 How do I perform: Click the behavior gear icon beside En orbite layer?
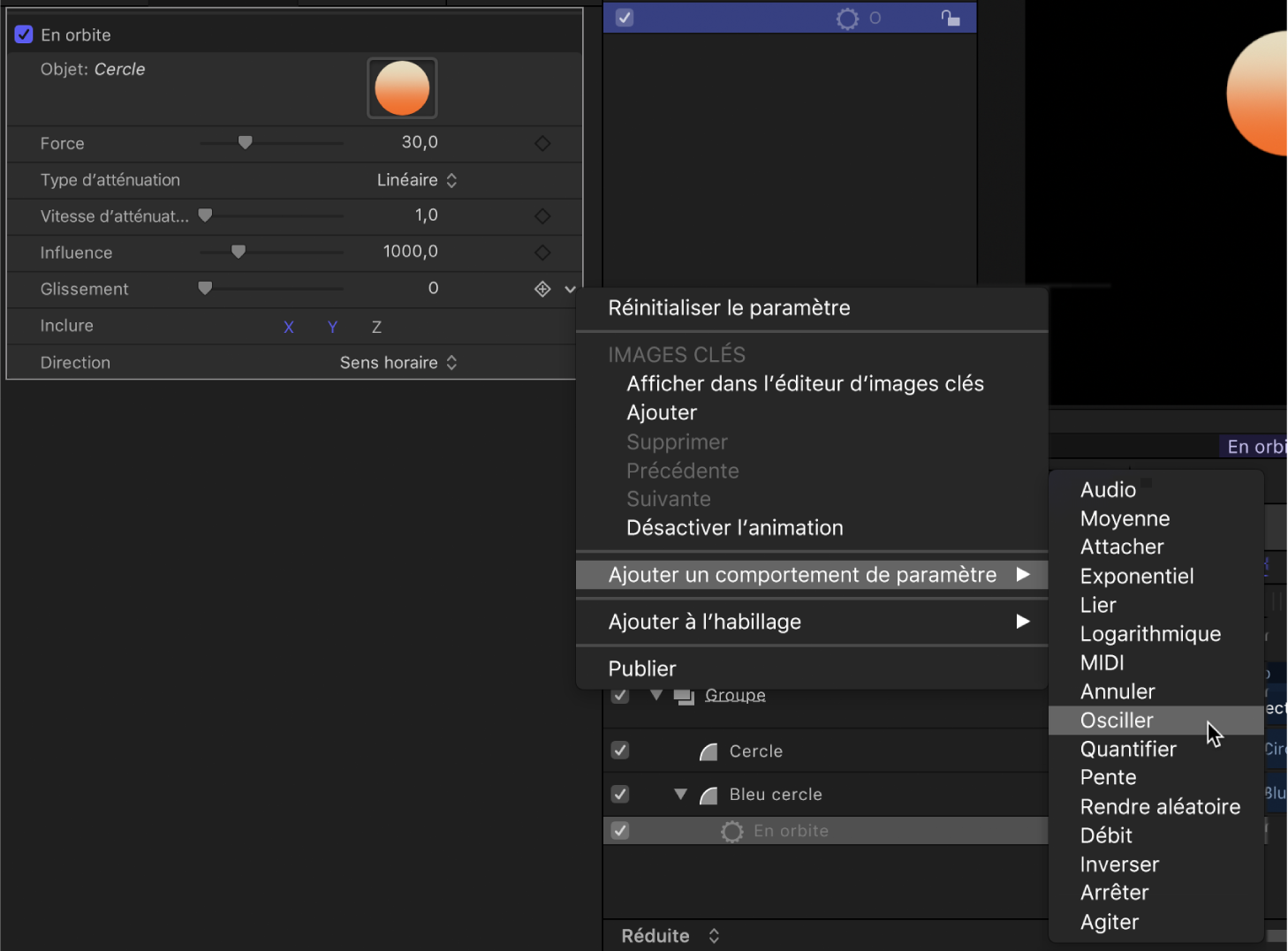point(732,831)
